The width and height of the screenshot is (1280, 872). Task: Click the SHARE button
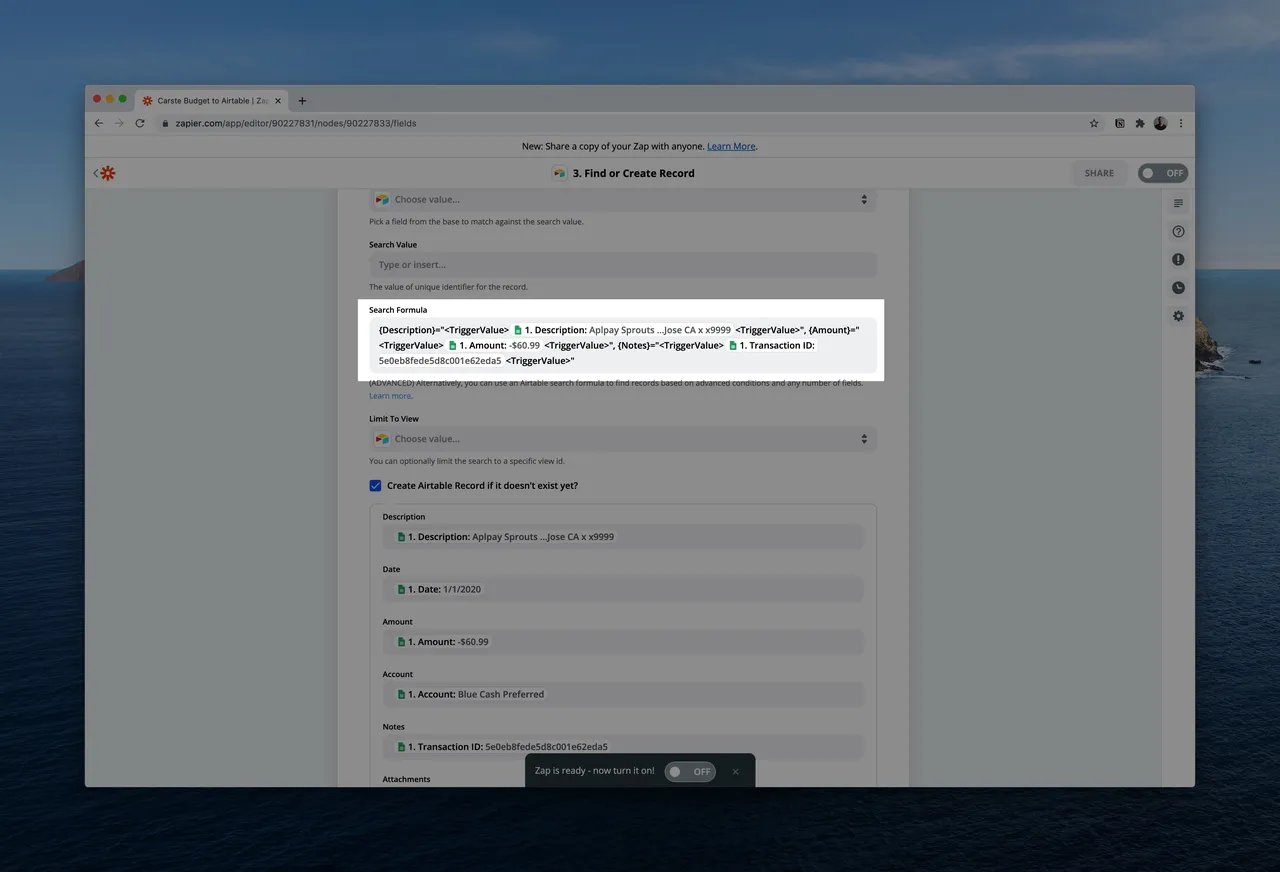1099,173
